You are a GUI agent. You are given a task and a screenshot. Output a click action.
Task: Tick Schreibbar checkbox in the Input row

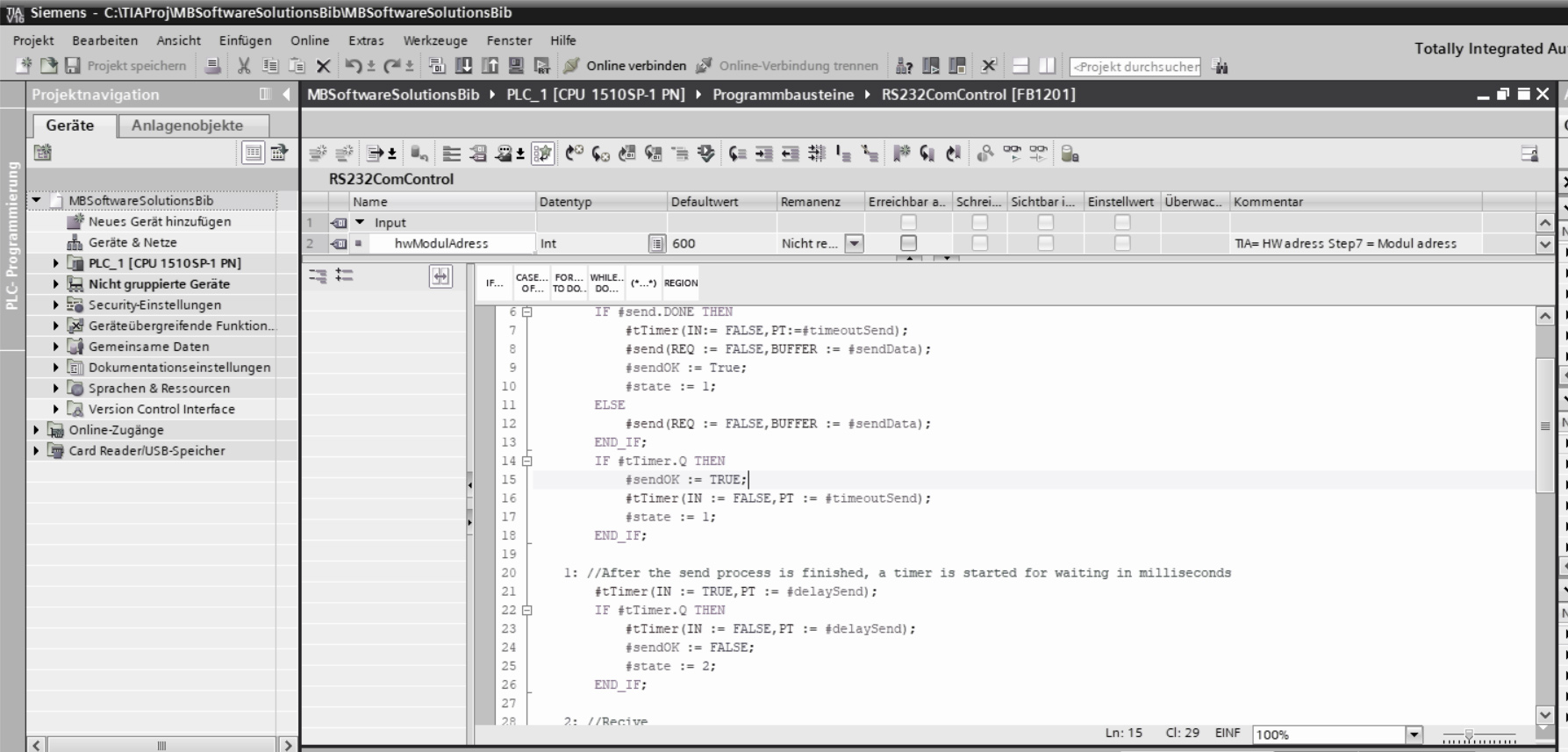point(979,223)
